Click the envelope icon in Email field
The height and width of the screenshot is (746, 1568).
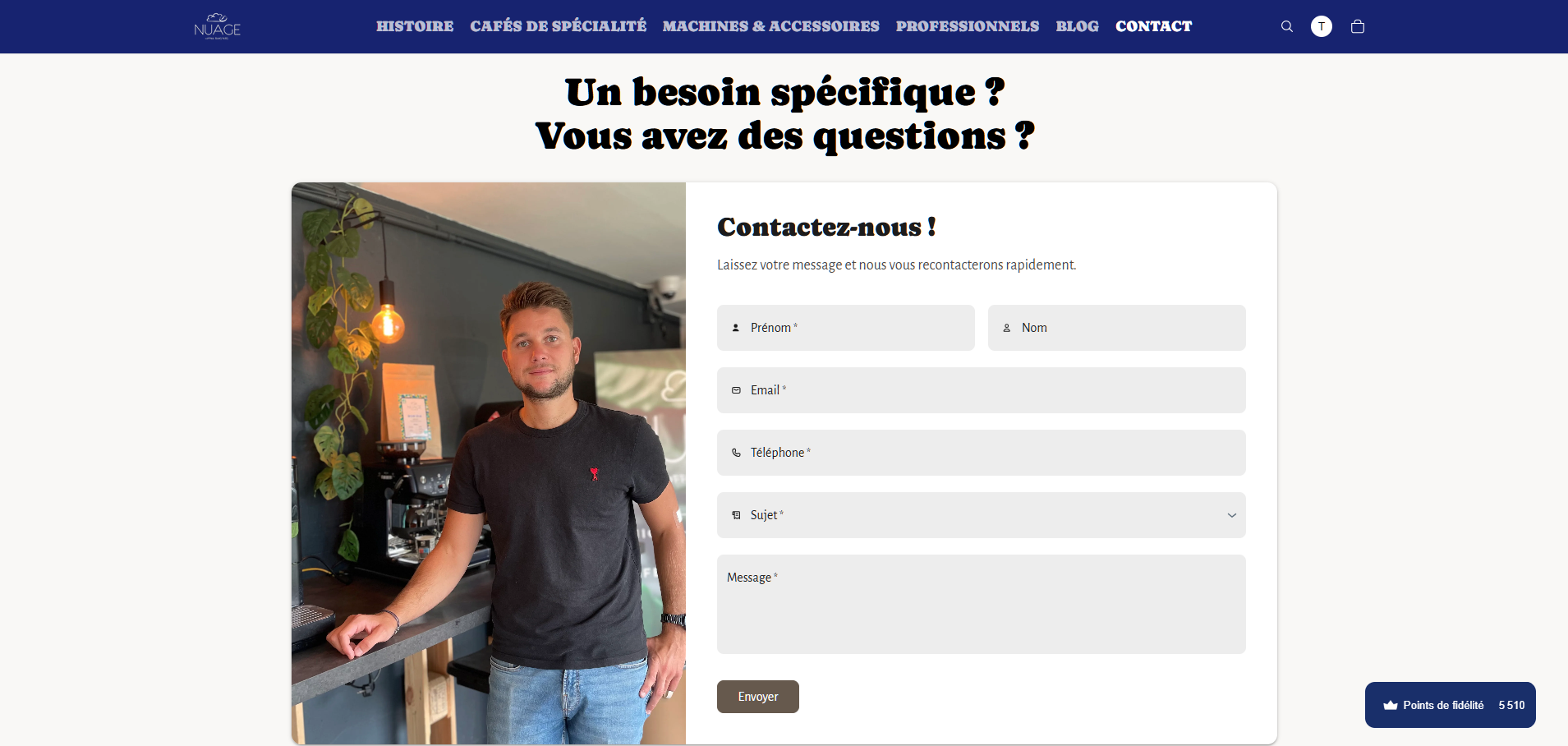coord(736,390)
